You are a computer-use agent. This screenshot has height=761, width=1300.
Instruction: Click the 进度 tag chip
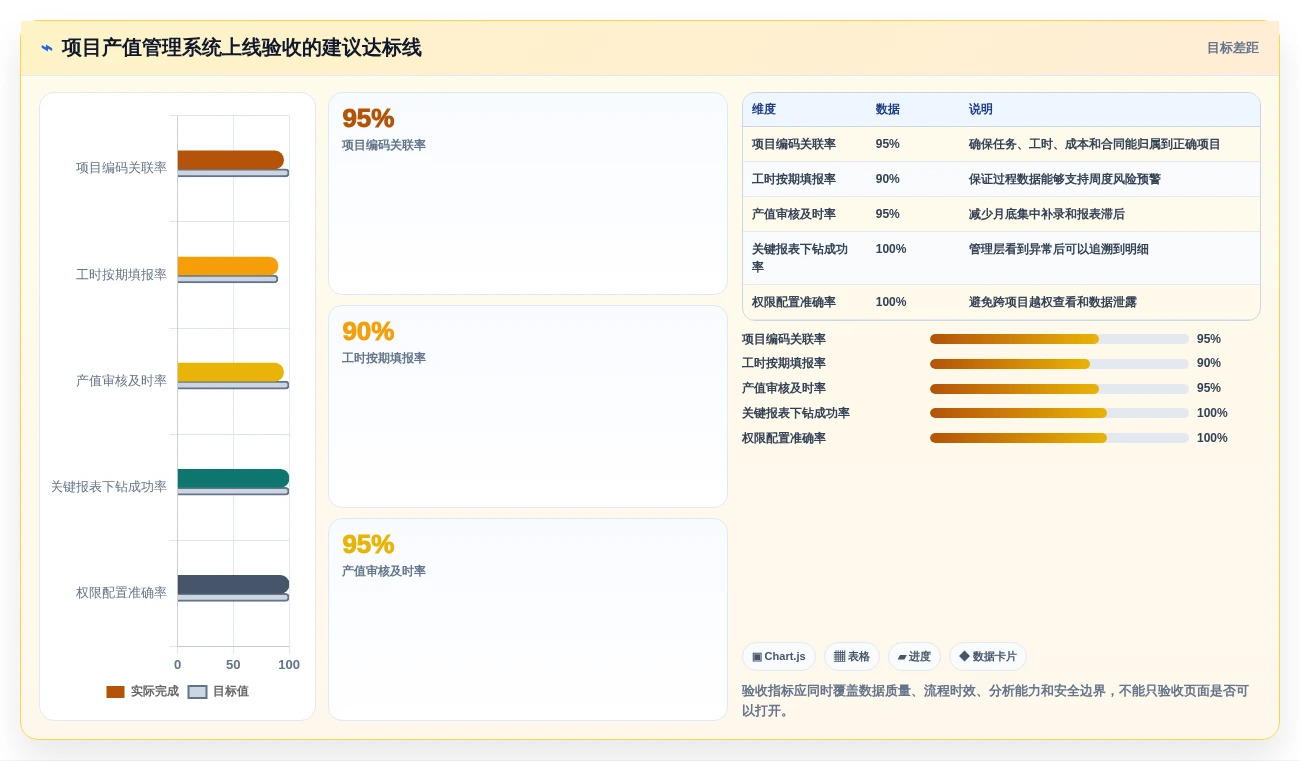click(914, 657)
